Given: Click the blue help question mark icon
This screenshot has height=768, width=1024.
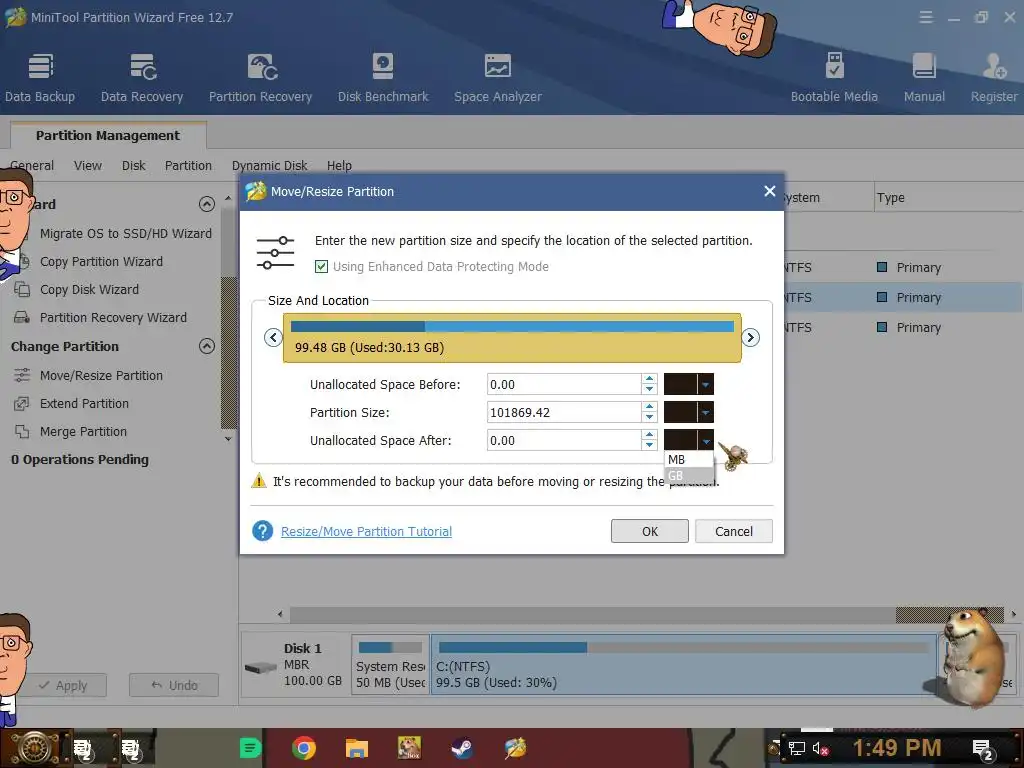Looking at the screenshot, I should [x=263, y=531].
